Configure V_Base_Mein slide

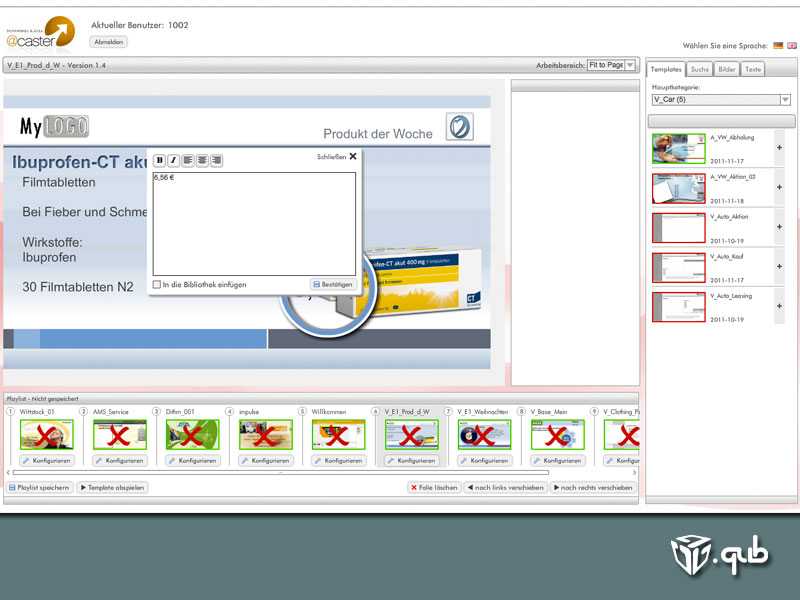[x=557, y=461]
